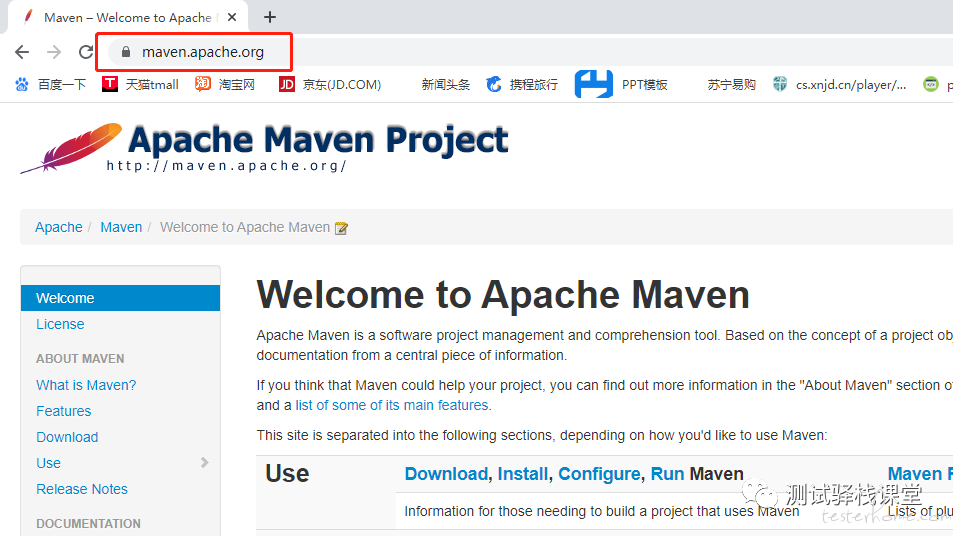This screenshot has height=536, width=953.
Task: Open Use in the sidebar
Action: tap(48, 463)
